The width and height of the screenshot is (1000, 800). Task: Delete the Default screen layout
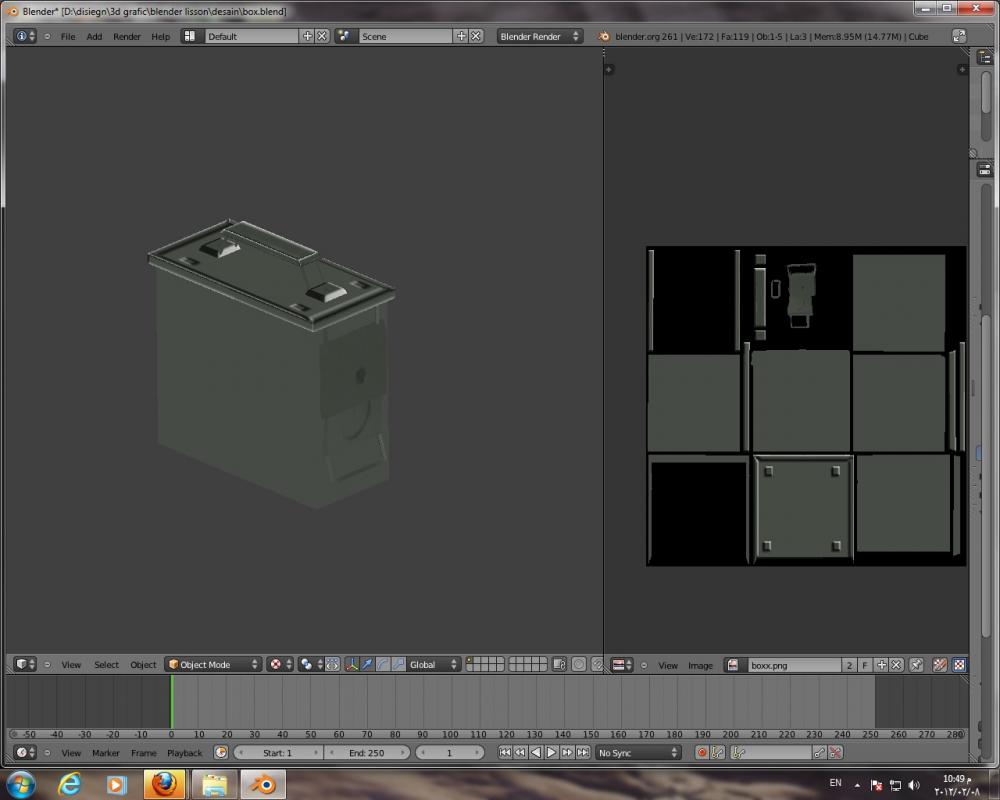[x=322, y=36]
